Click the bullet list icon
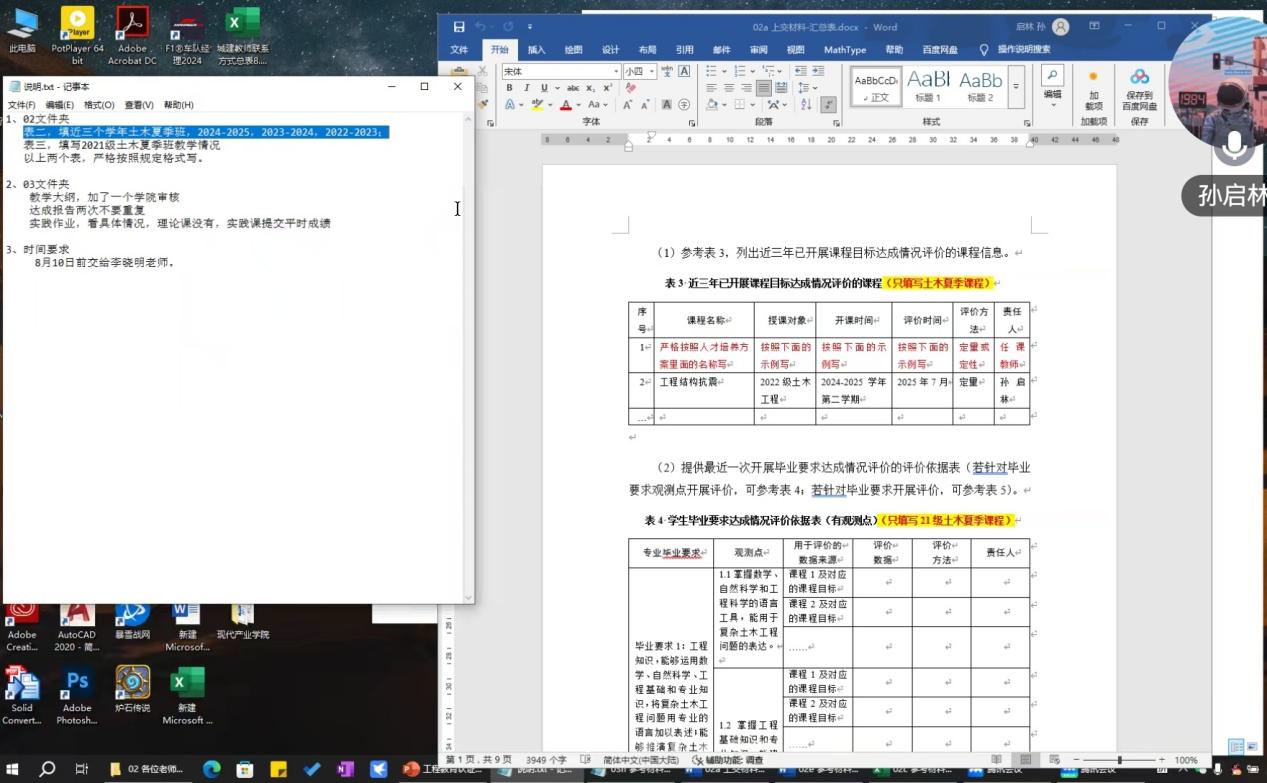1267x783 pixels. point(712,71)
